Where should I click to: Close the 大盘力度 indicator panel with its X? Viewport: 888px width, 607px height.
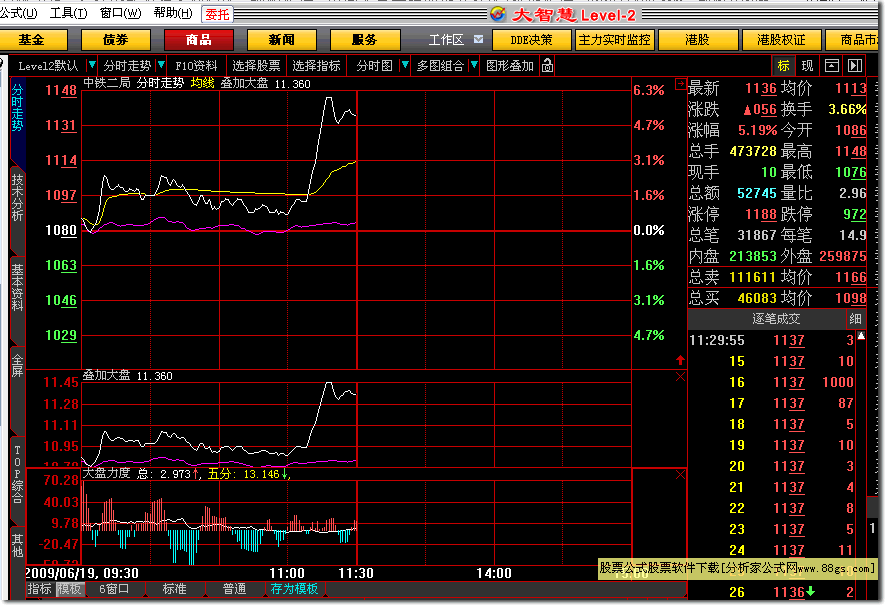coord(680,475)
